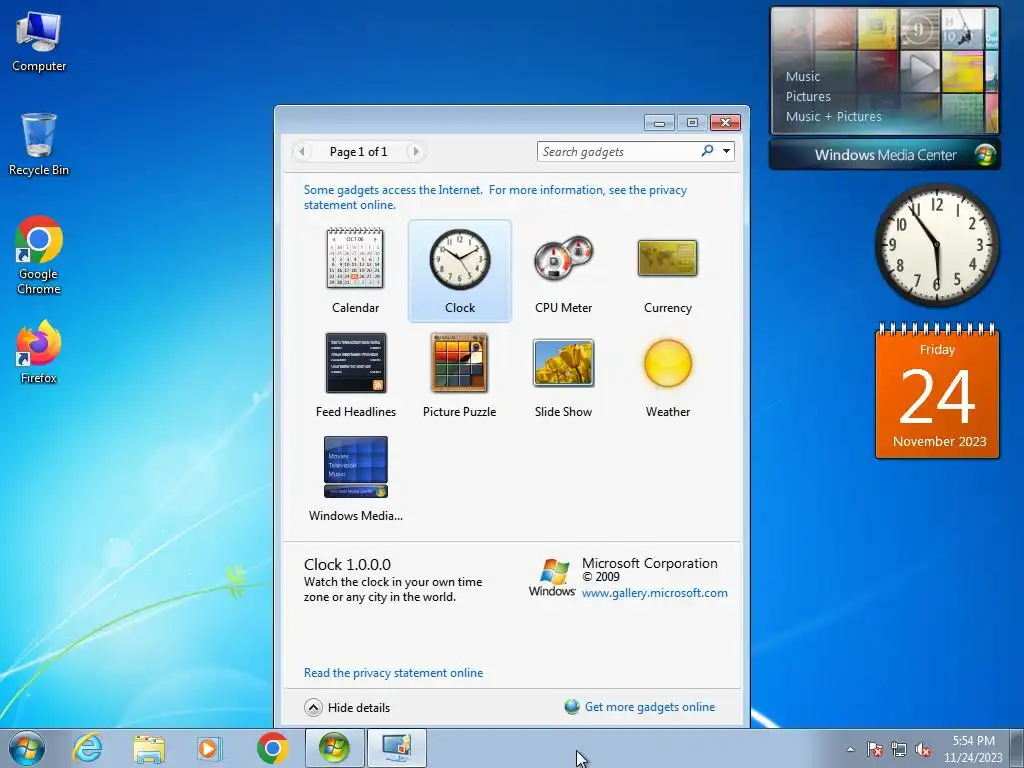The width and height of the screenshot is (1024, 768).
Task: Click the Windows Media Center title bar
Action: pos(885,155)
